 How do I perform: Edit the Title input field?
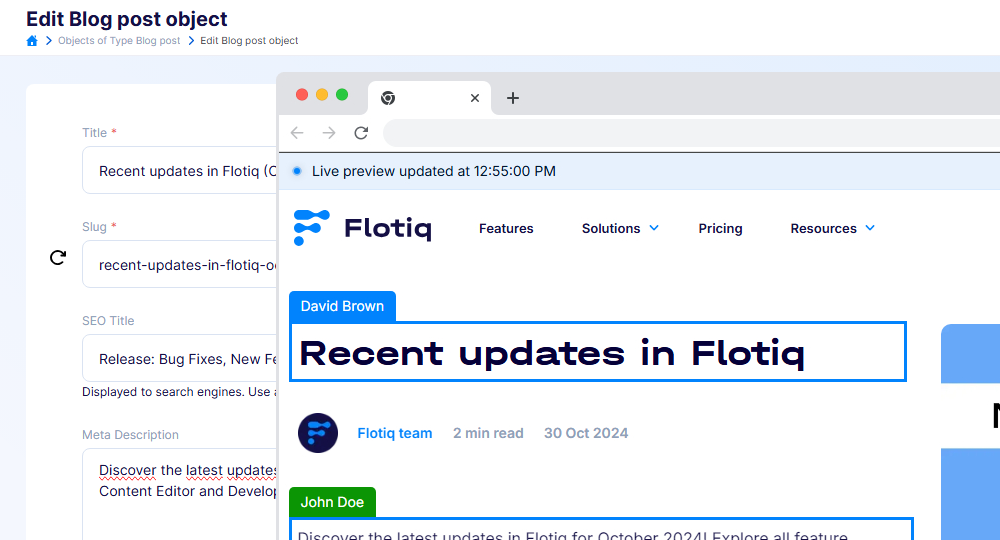180,170
